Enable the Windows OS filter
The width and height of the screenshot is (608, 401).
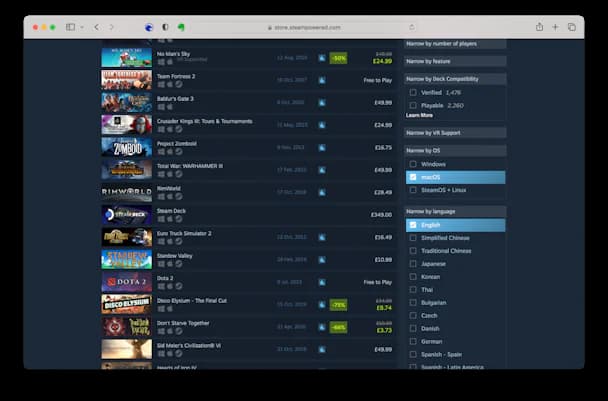(413, 164)
